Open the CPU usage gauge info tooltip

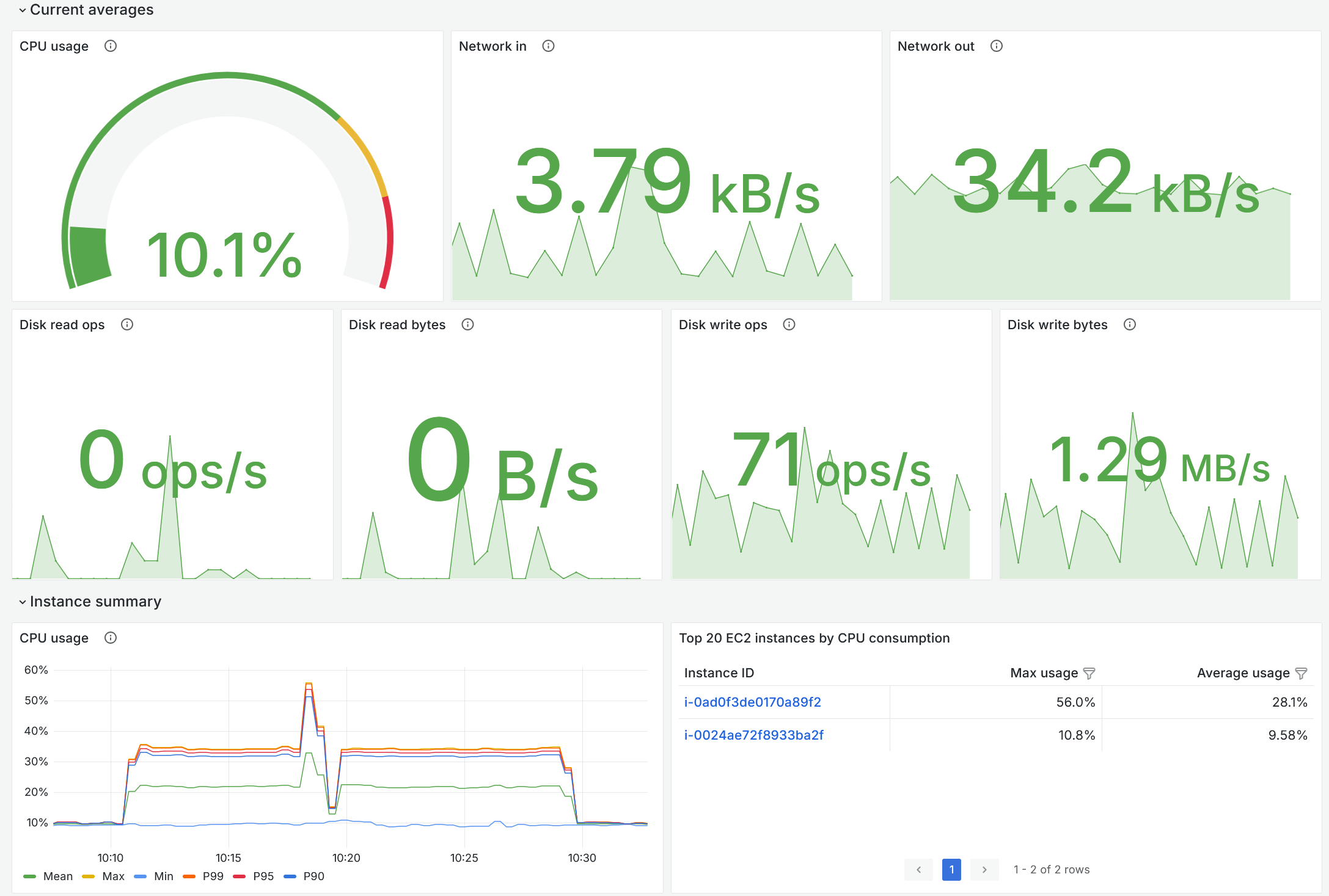coord(111,46)
